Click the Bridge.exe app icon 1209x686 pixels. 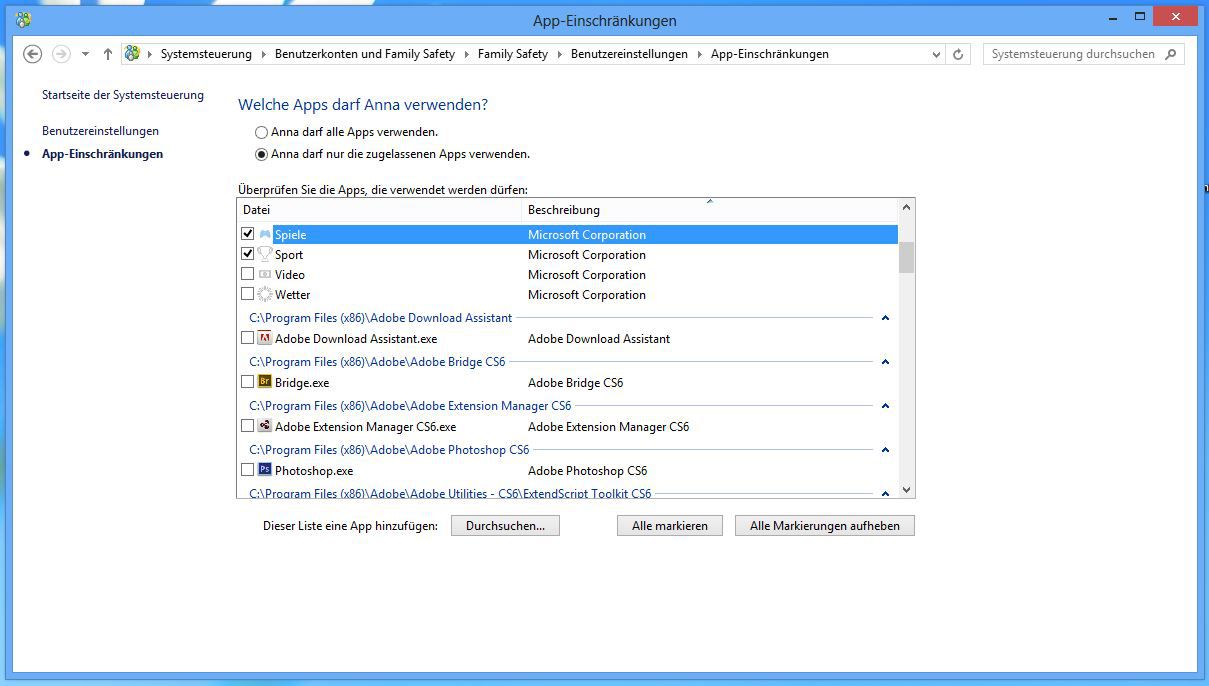pyautogui.click(x=265, y=382)
